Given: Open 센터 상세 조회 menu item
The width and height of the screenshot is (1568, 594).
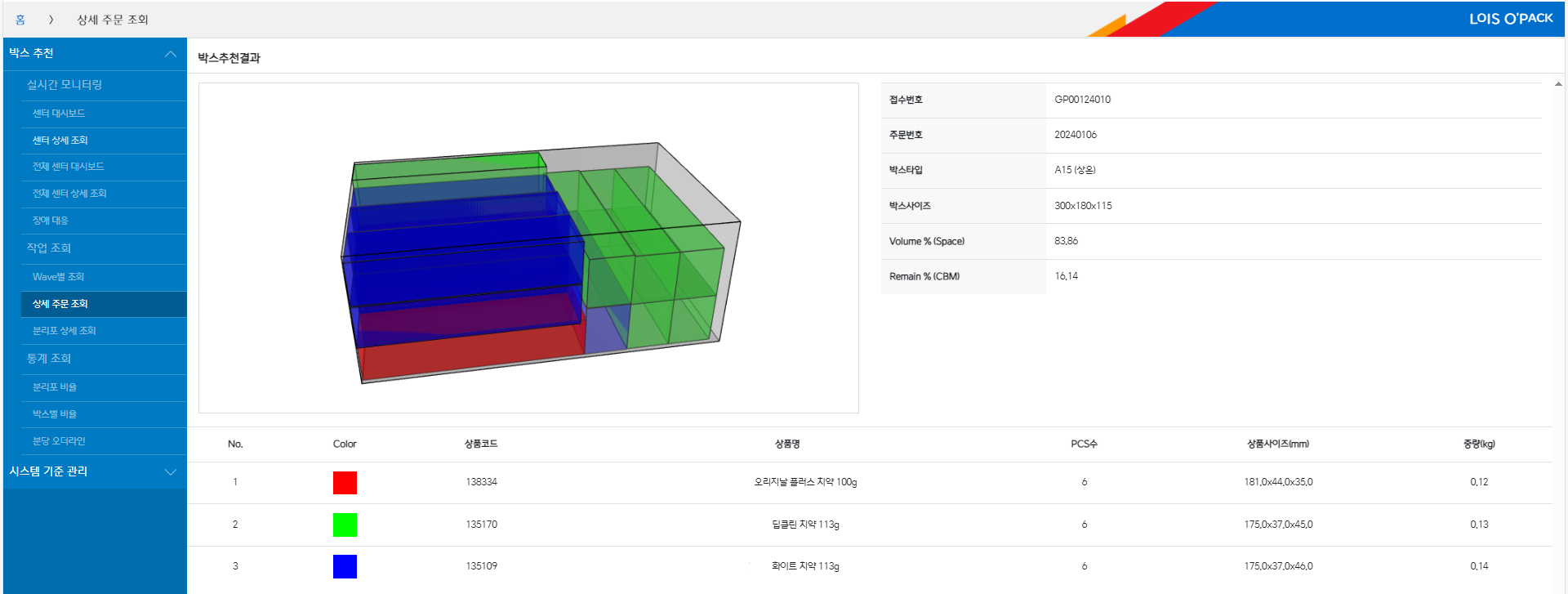Looking at the screenshot, I should (x=60, y=141).
